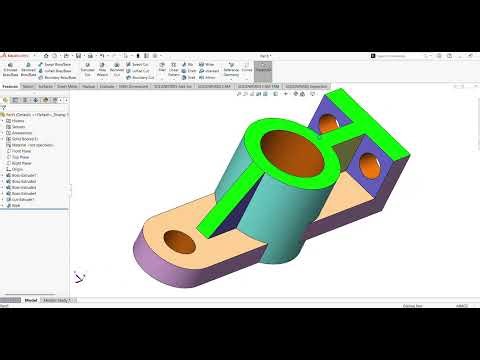The width and height of the screenshot is (480, 360).
Task: Open the Hole Wizard tool
Action: point(102,70)
